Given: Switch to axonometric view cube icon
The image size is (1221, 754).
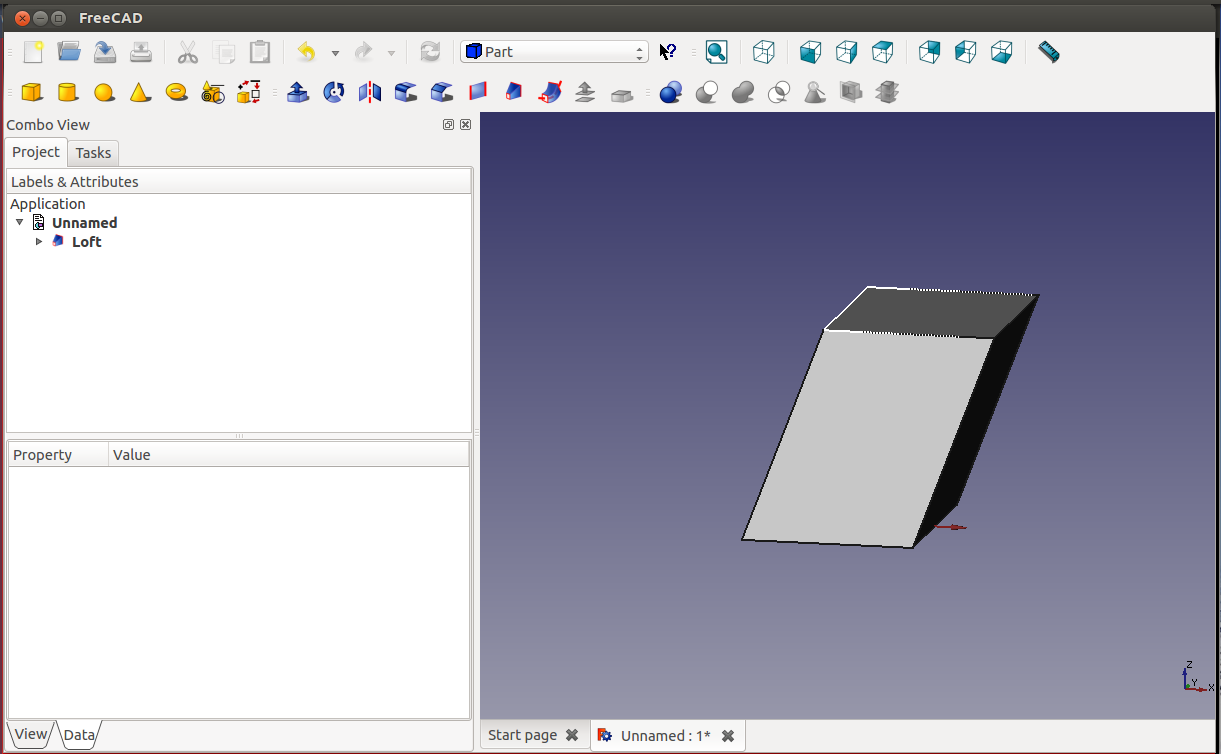Looking at the screenshot, I should tap(763, 52).
